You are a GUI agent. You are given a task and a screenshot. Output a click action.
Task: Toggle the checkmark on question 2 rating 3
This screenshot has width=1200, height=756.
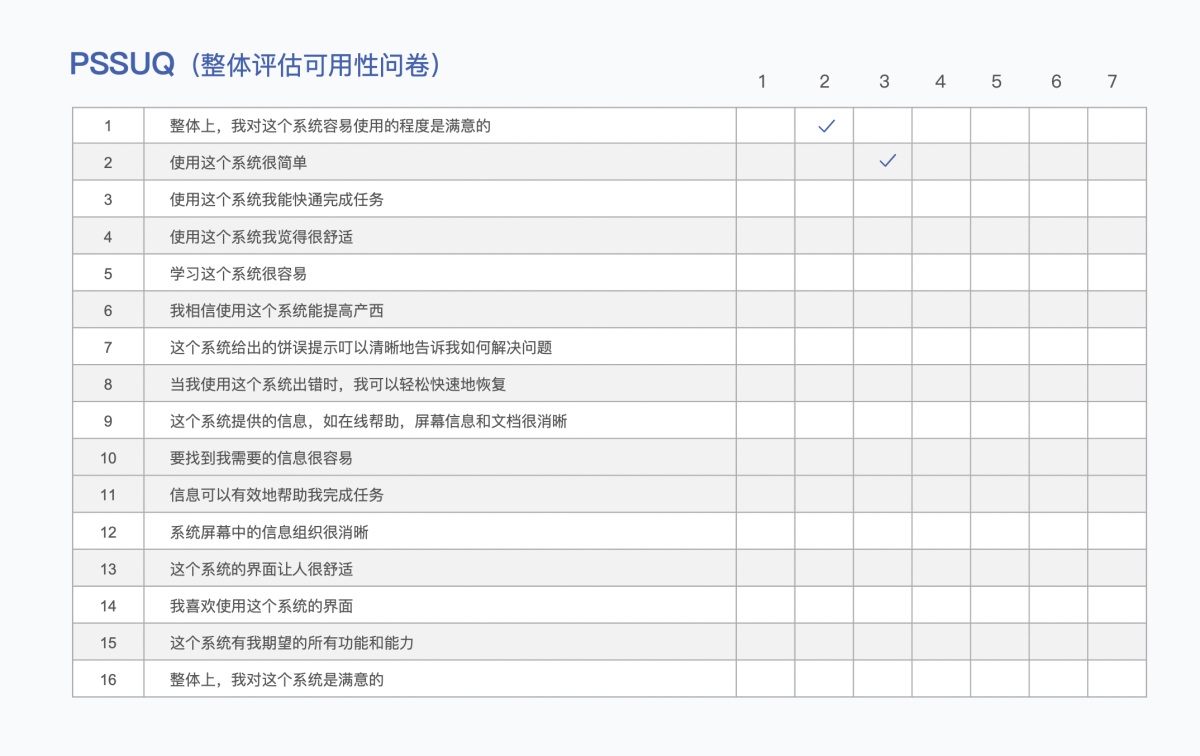click(884, 161)
